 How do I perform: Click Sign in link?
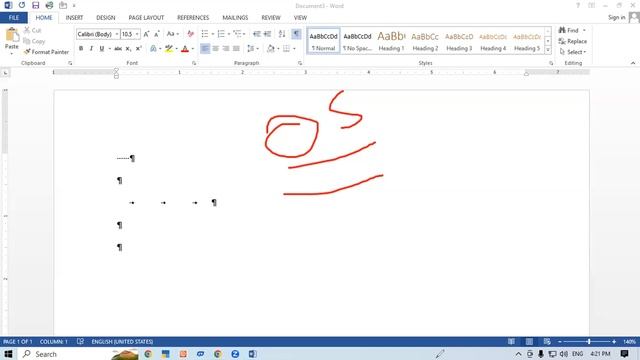pyautogui.click(x=616, y=18)
